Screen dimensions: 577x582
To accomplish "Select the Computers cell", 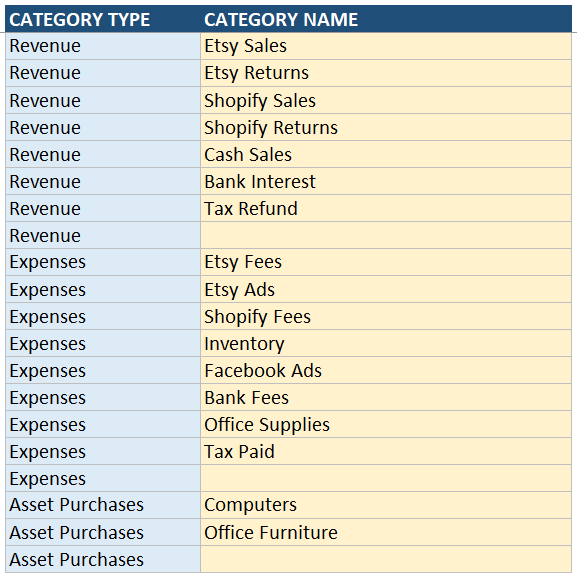I will pos(386,505).
